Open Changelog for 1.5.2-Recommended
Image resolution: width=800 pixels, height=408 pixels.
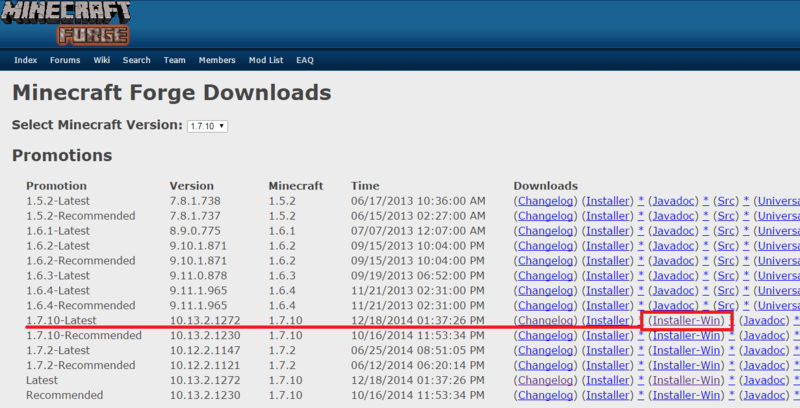click(x=545, y=216)
